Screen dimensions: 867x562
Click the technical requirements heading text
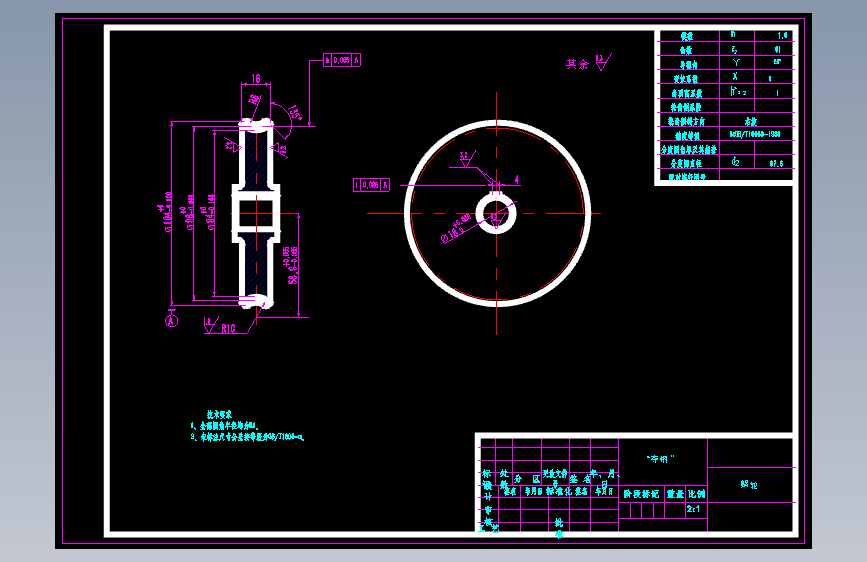point(220,414)
